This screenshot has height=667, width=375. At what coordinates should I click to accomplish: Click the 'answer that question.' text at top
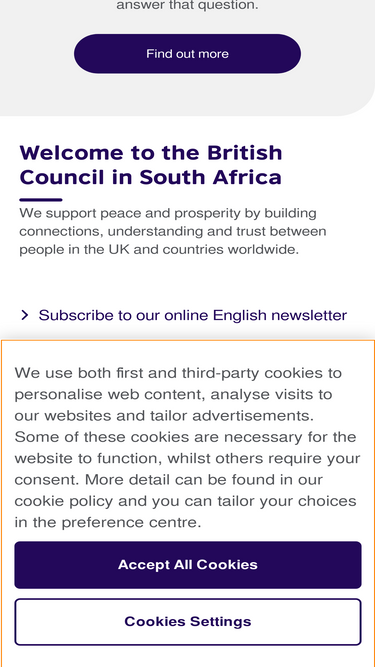[x=187, y=6]
